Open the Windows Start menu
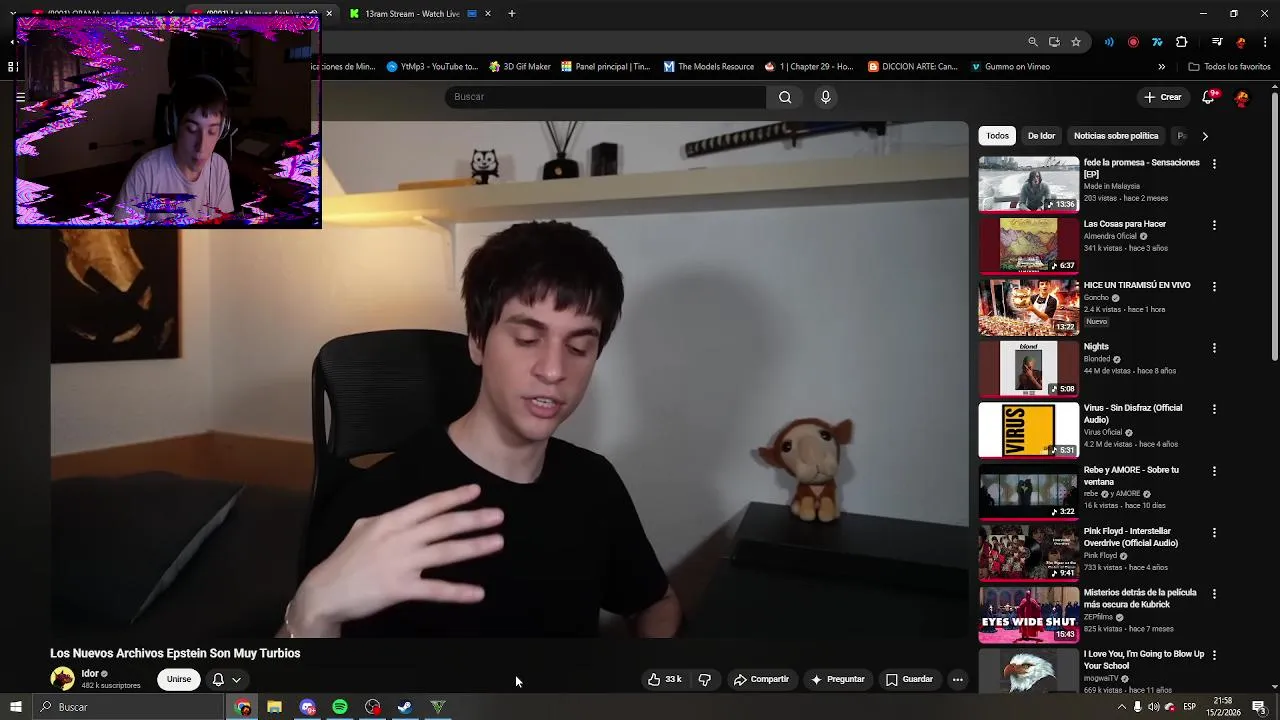 pyautogui.click(x=15, y=707)
